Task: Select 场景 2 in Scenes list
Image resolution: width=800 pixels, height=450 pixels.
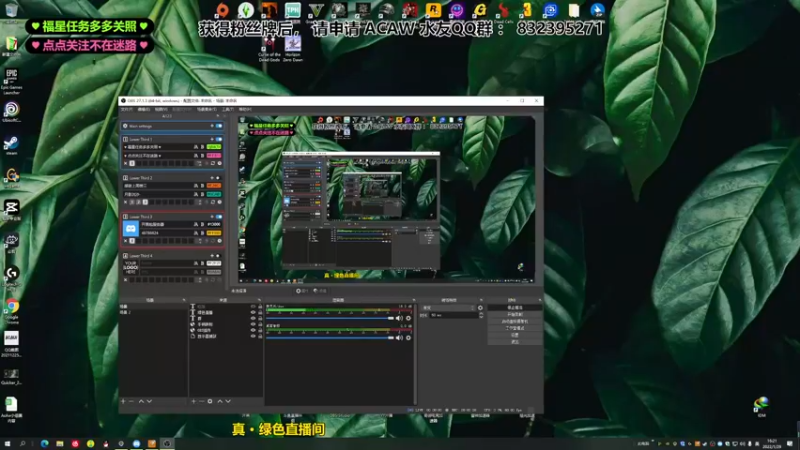Action: [x=126, y=312]
